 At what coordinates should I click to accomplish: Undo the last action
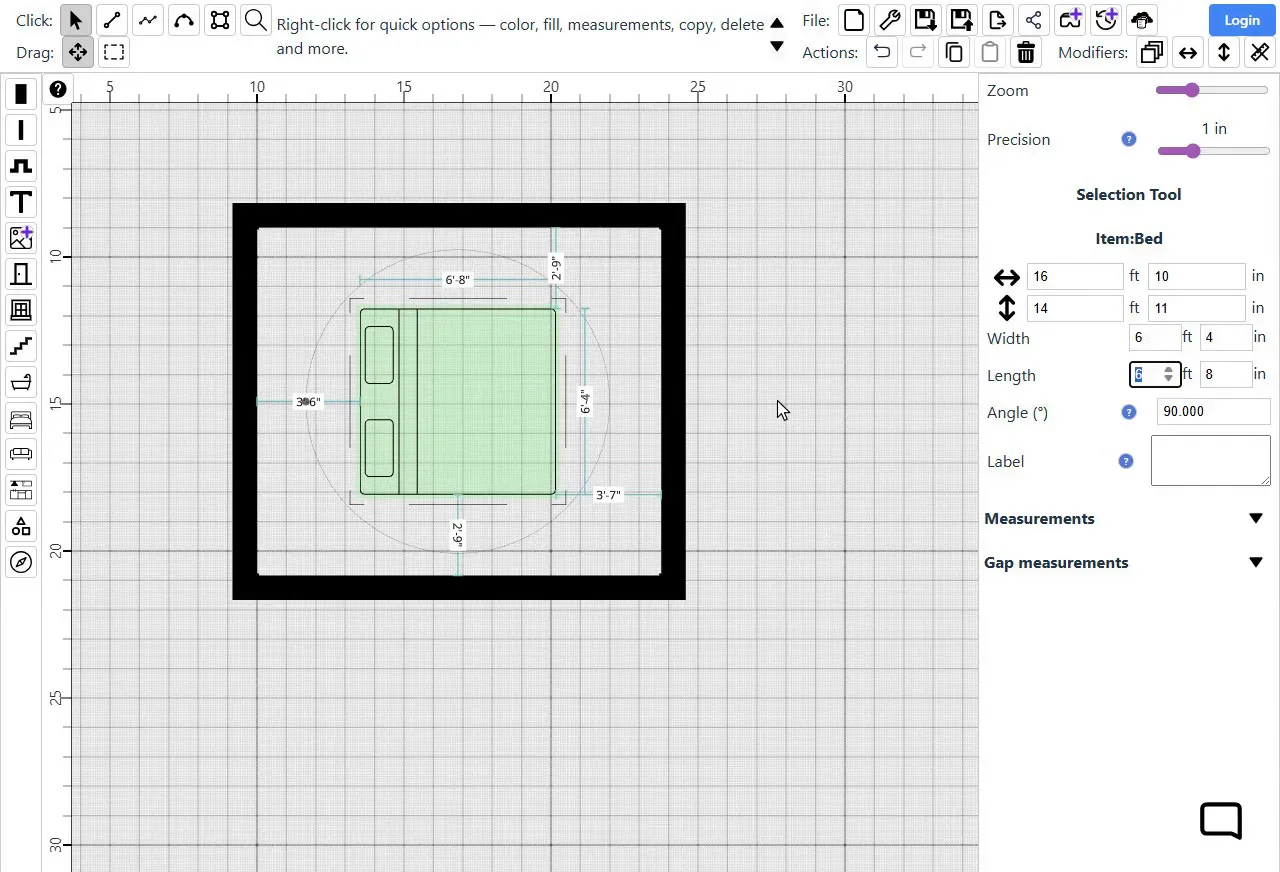[881, 52]
